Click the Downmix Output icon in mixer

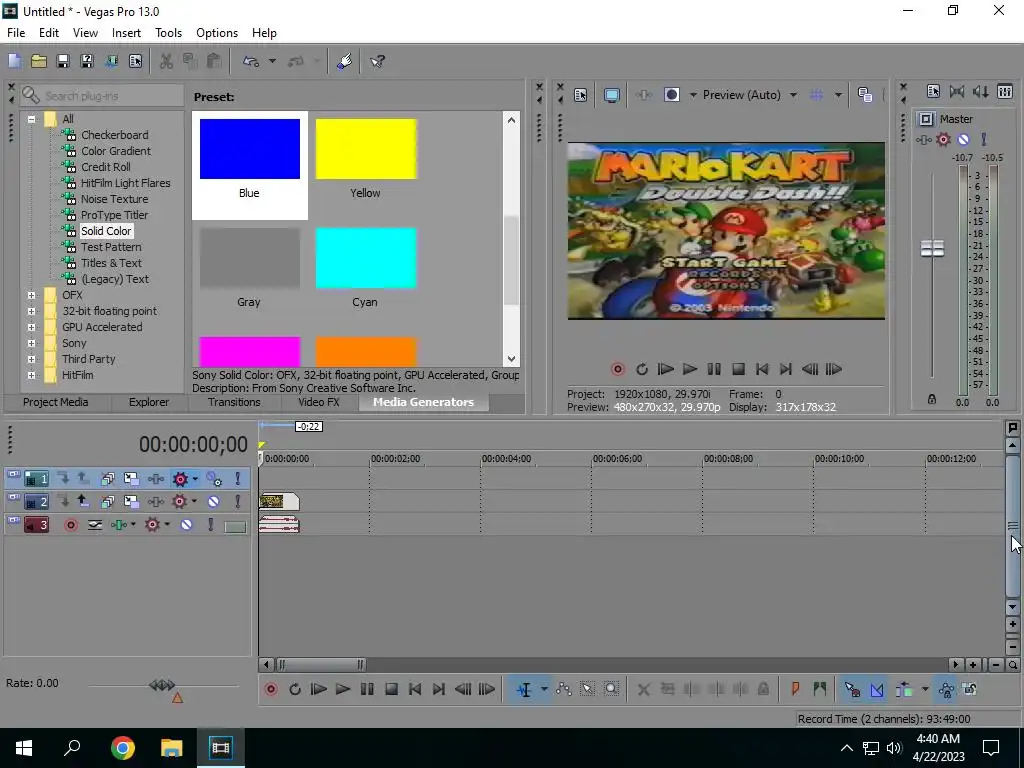tap(957, 92)
